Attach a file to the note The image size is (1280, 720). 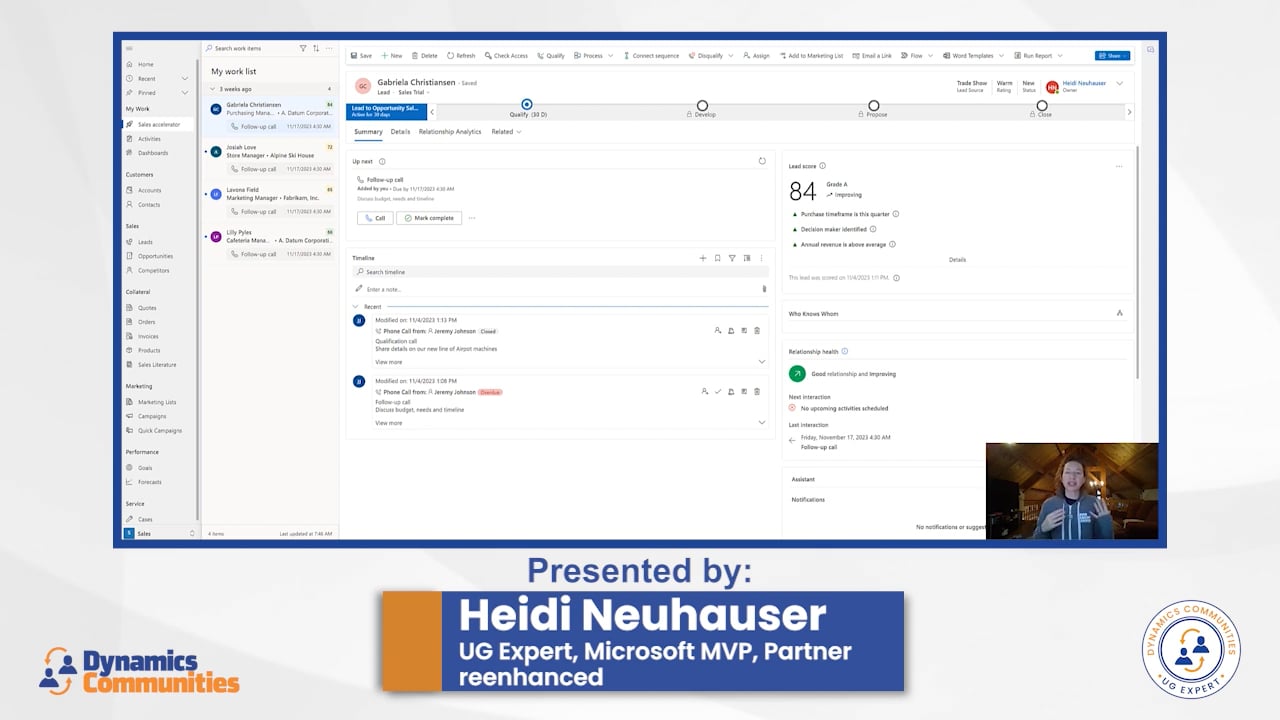764,289
